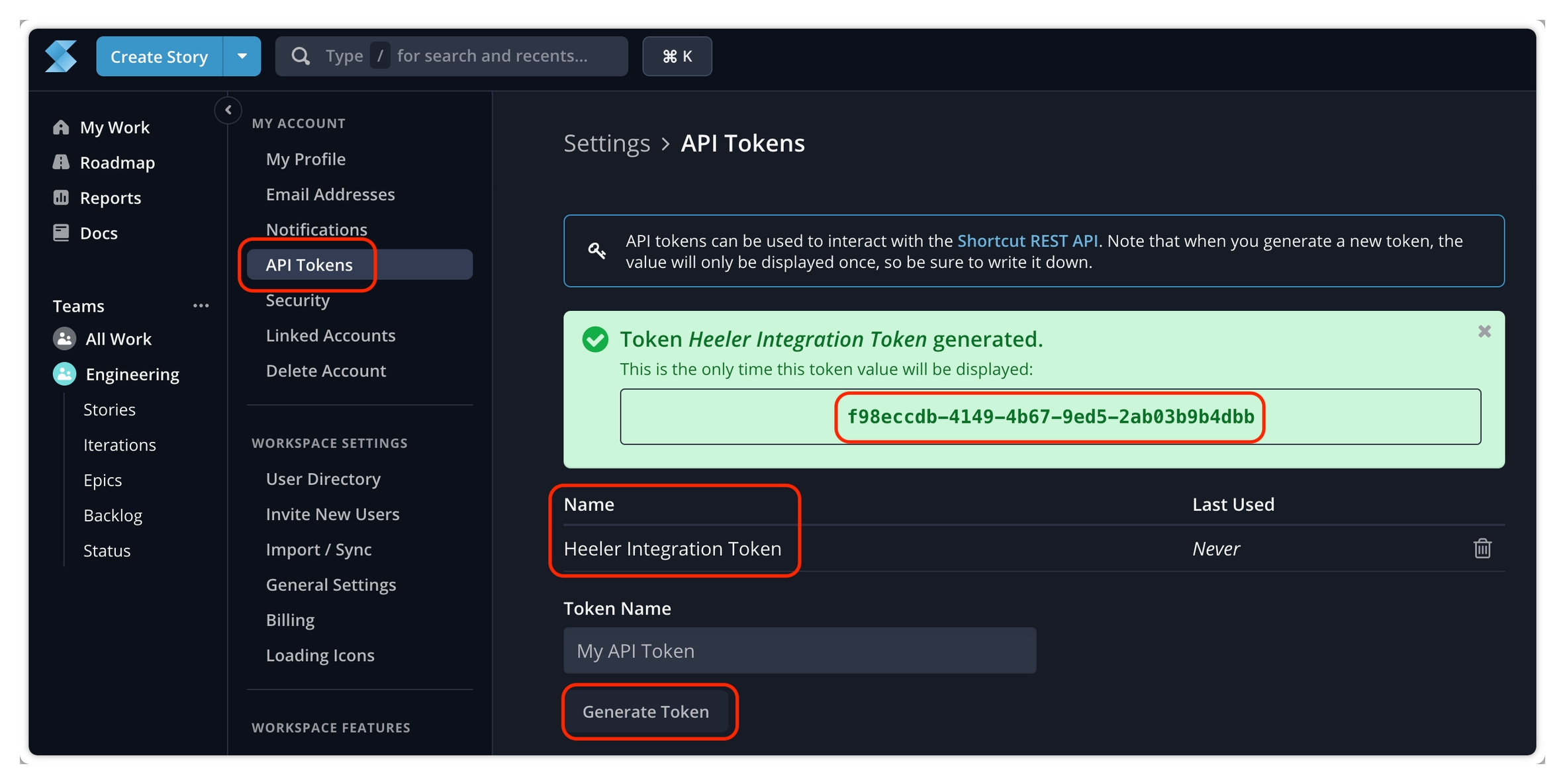Image resolution: width=1565 pixels, height=784 pixels.
Task: Open Engineering Backlog
Action: click(x=113, y=515)
